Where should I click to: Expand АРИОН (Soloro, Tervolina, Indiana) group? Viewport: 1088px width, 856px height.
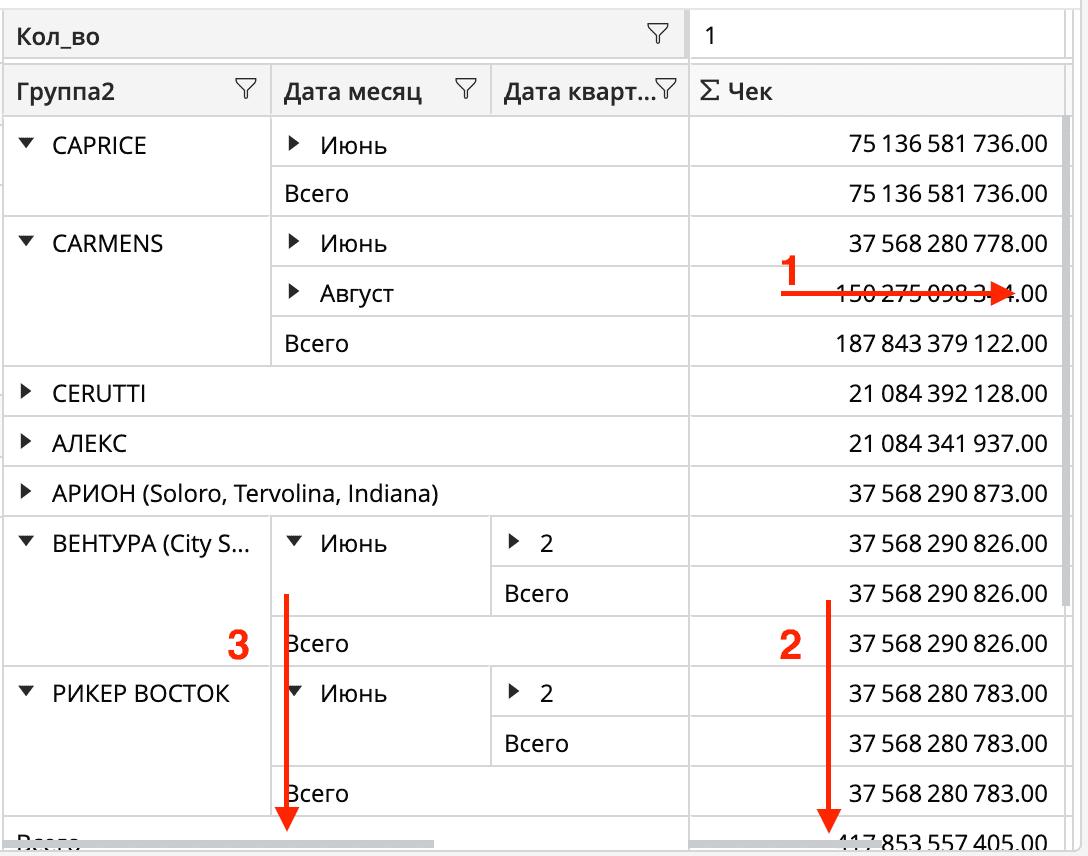27,492
